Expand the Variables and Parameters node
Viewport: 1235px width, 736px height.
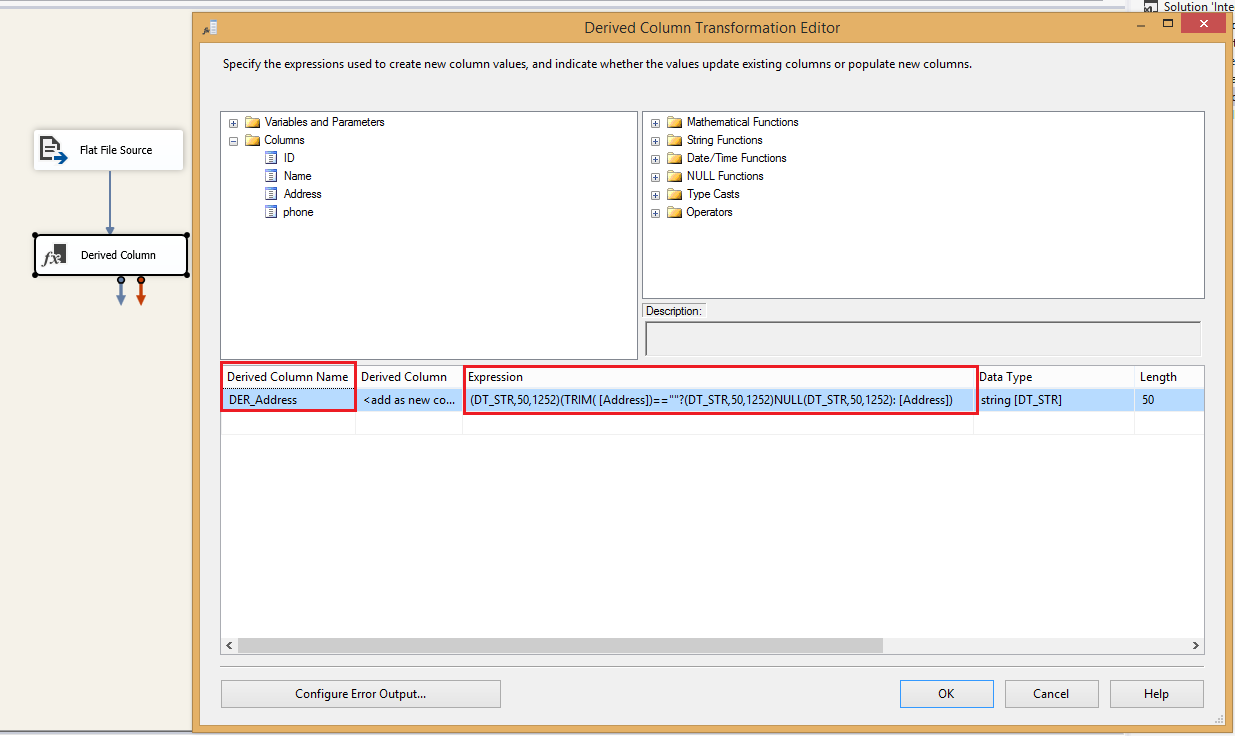tap(233, 121)
